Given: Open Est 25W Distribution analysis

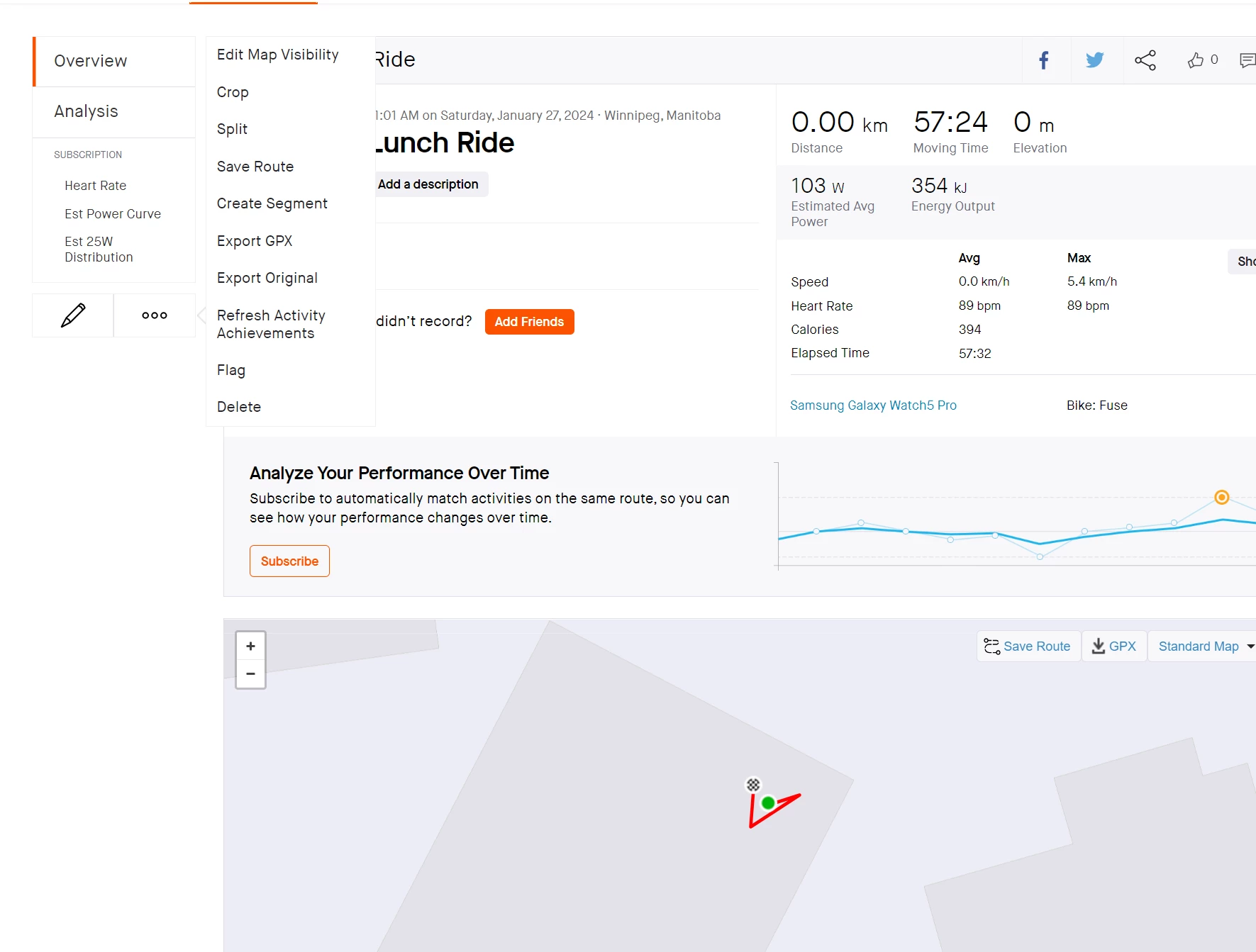Looking at the screenshot, I should pos(99,250).
